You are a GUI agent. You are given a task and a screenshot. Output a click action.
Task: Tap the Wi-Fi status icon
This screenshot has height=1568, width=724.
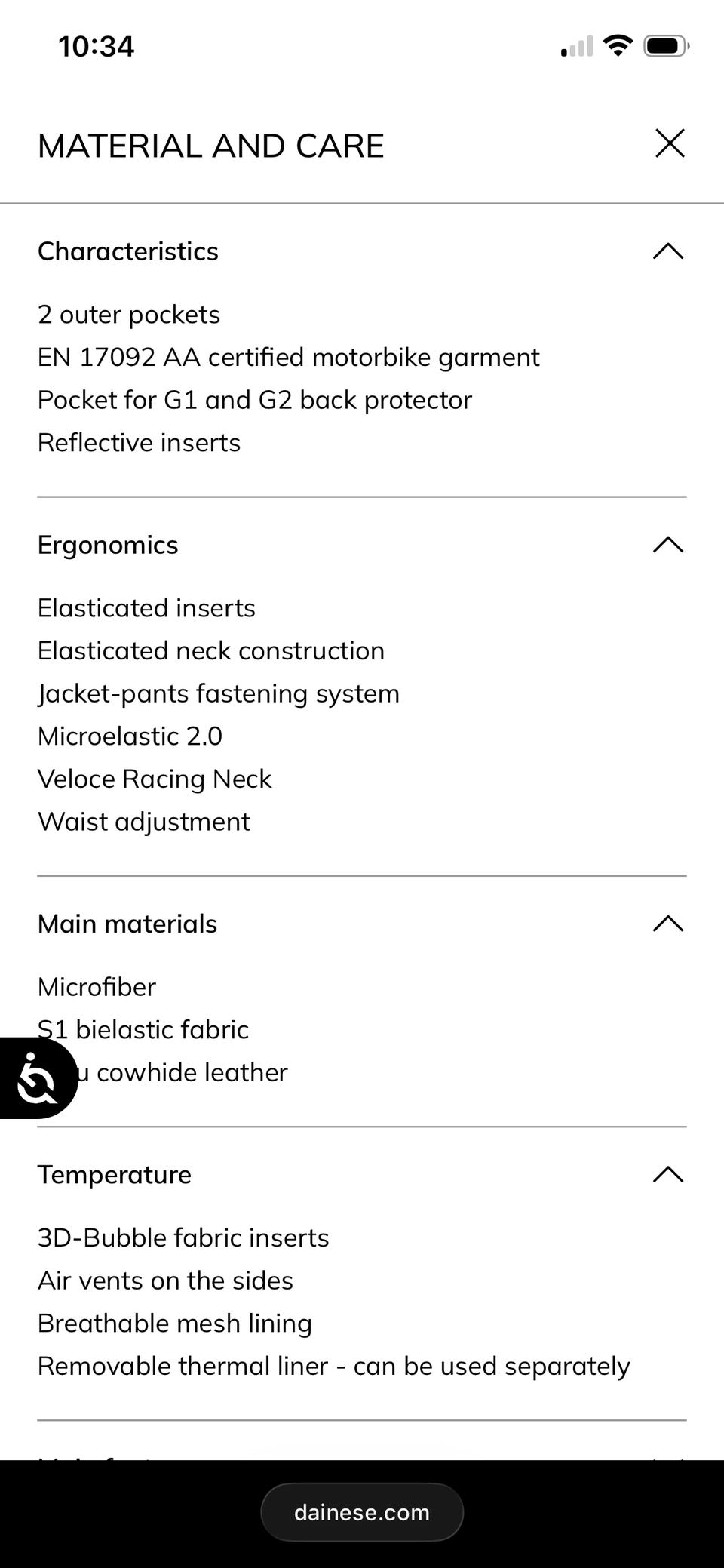[618, 46]
